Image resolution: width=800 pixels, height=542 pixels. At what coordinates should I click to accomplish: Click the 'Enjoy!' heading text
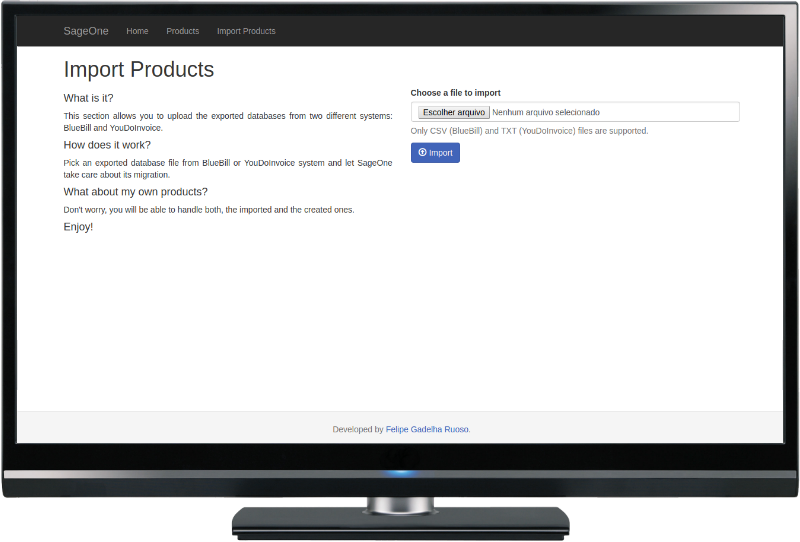click(78, 227)
